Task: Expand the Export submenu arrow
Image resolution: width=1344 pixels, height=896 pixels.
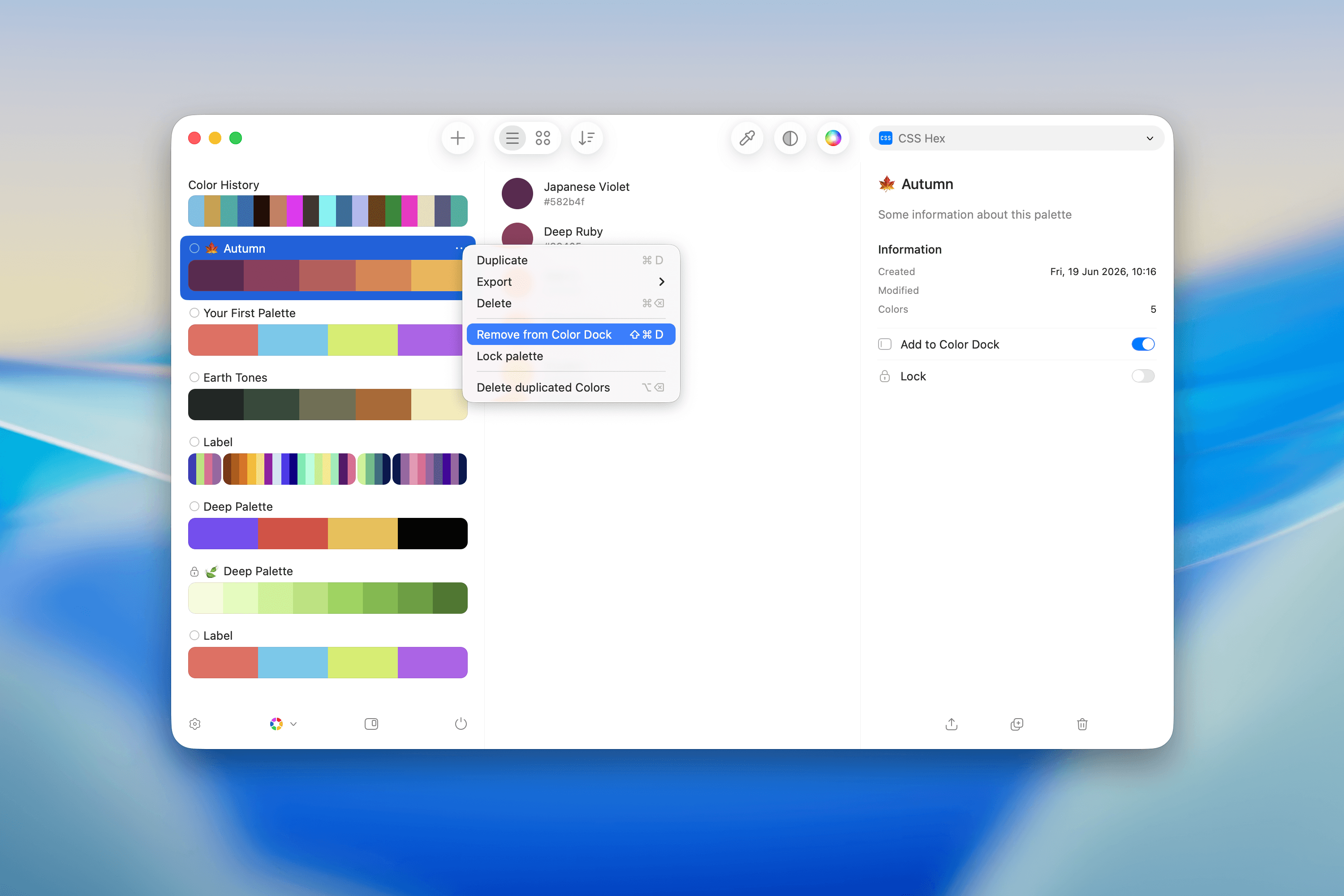Action: point(662,282)
